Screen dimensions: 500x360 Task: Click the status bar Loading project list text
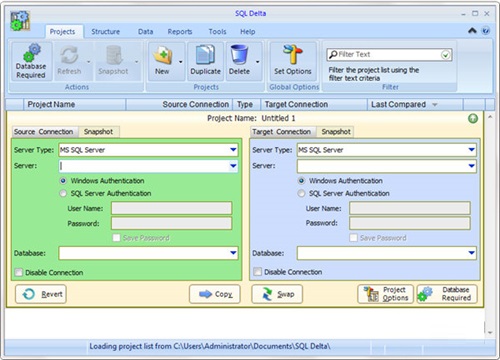pos(210,347)
